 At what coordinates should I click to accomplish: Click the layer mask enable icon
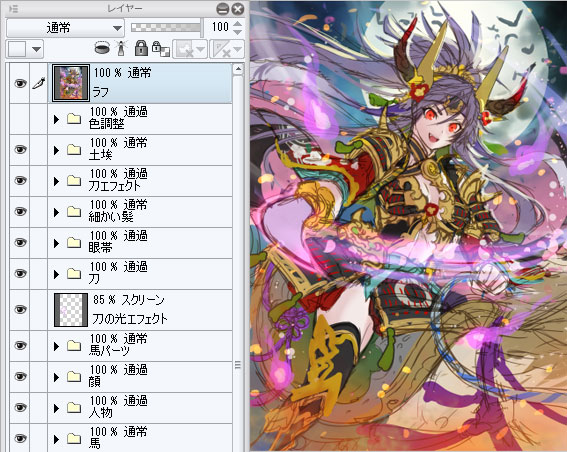click(x=190, y=49)
